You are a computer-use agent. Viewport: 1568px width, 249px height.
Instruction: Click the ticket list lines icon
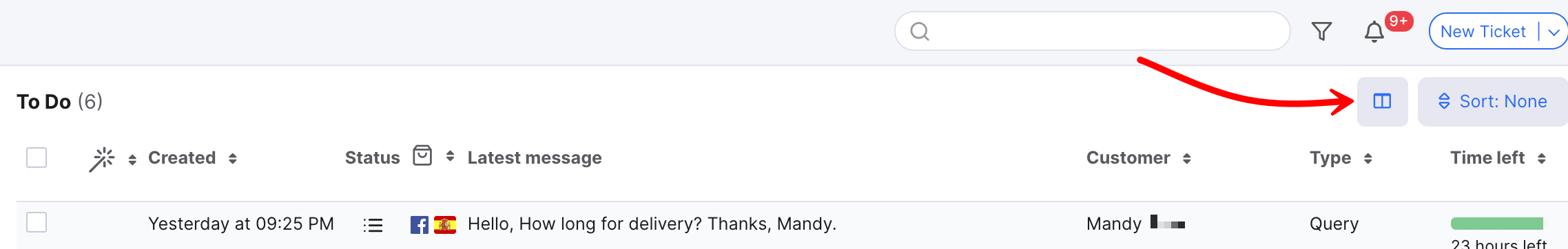click(373, 225)
